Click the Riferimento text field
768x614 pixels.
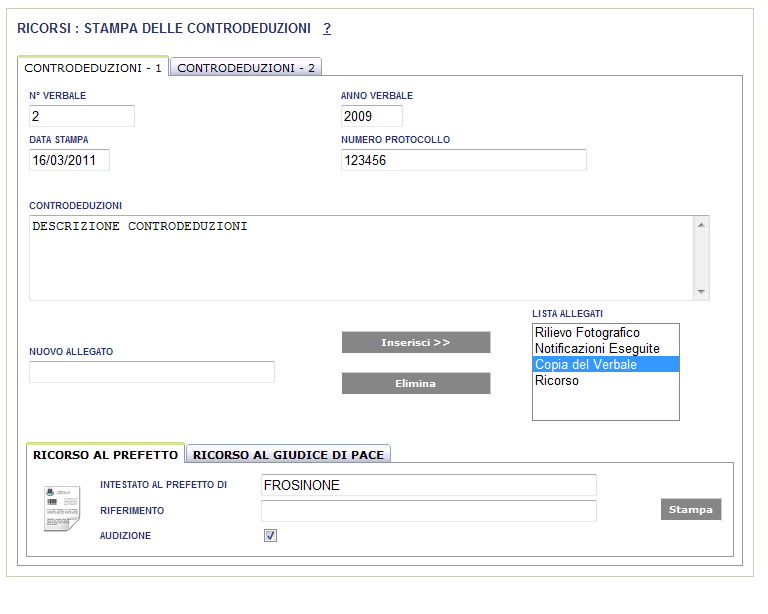coord(428,511)
